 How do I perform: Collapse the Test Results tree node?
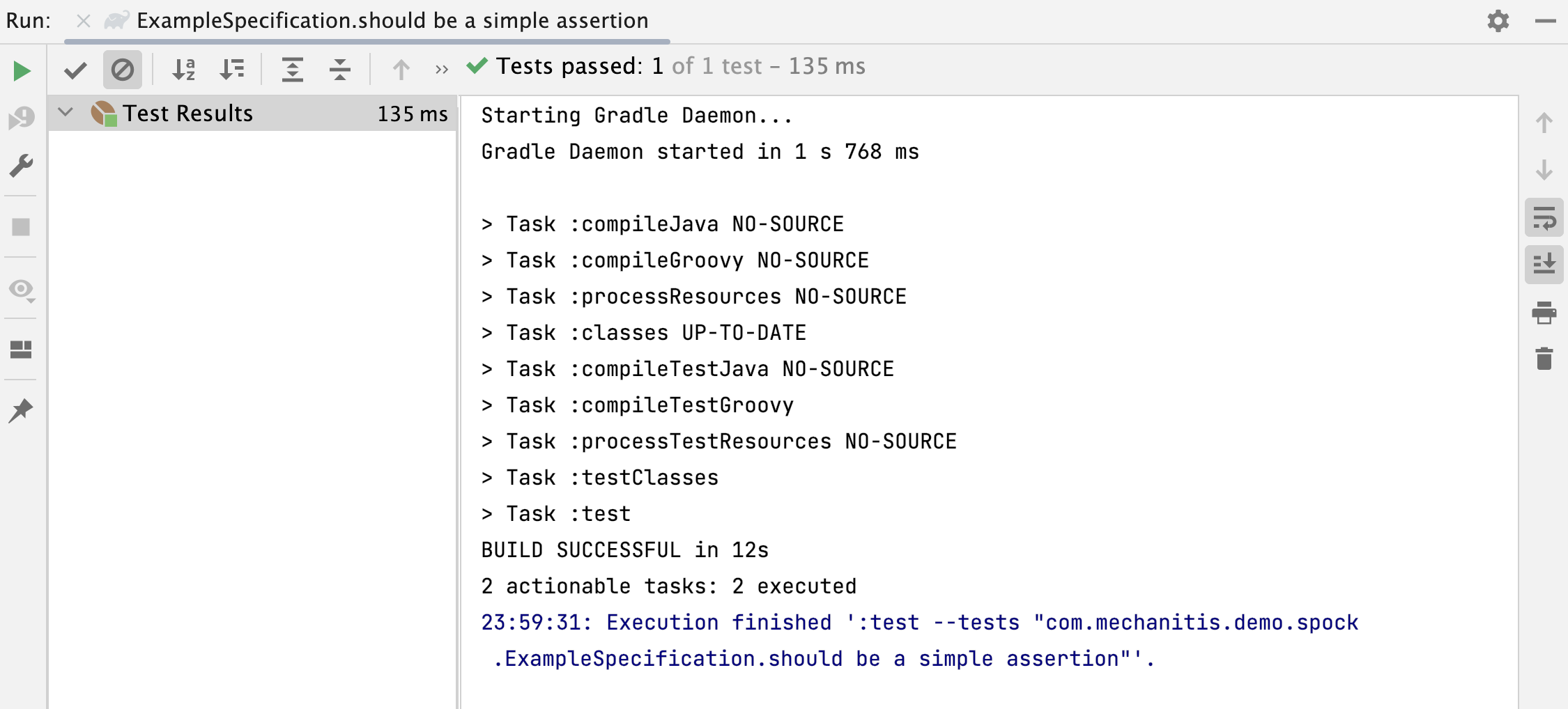[66, 112]
